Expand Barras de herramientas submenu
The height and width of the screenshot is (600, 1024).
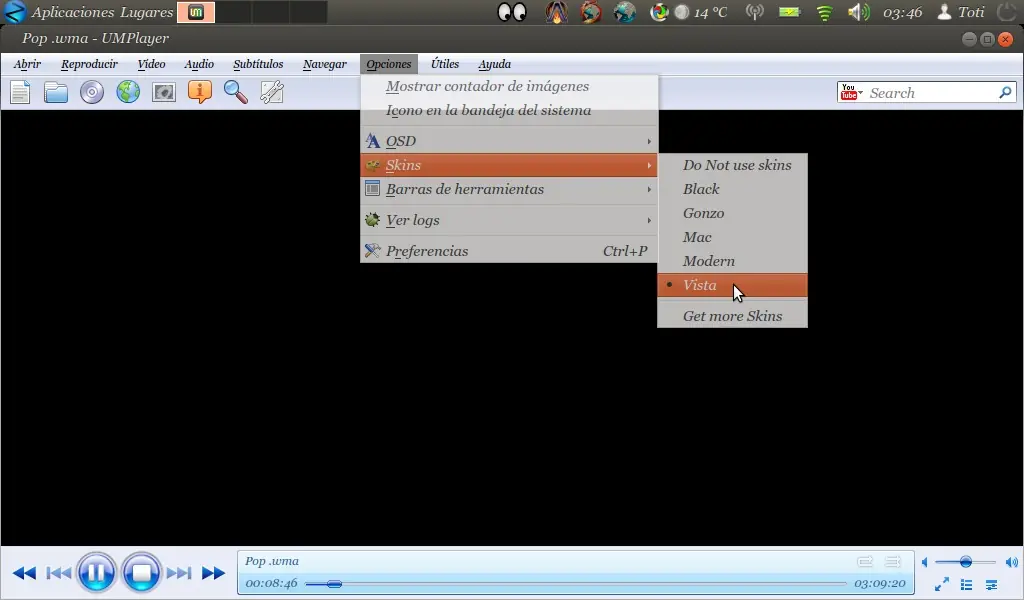[509, 189]
